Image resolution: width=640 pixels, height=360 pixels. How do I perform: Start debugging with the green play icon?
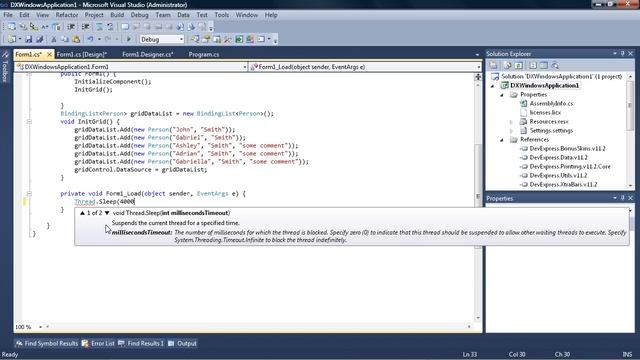[x=129, y=39]
